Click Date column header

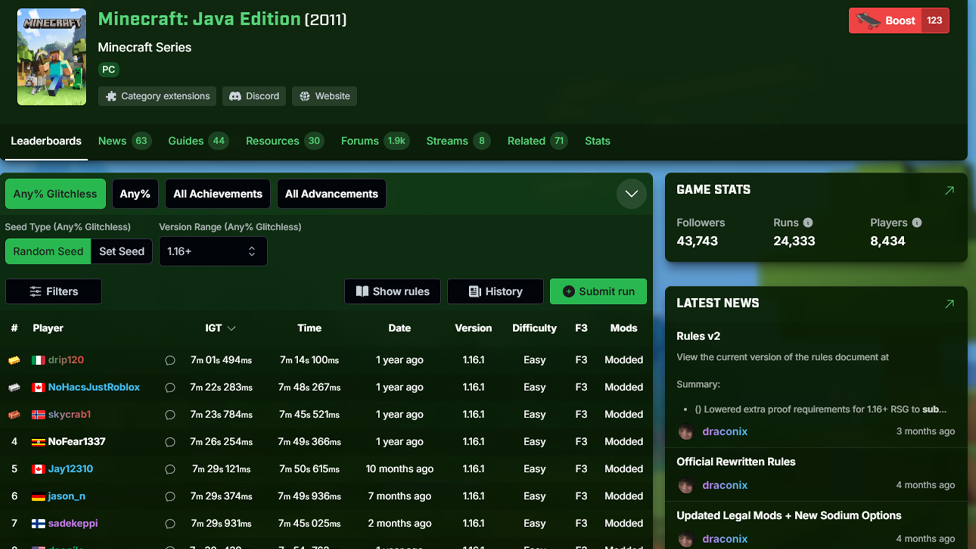tap(400, 328)
